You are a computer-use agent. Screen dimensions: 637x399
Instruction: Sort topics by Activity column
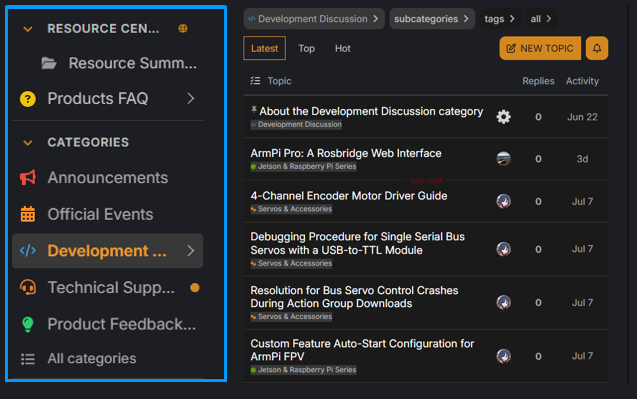click(x=582, y=81)
